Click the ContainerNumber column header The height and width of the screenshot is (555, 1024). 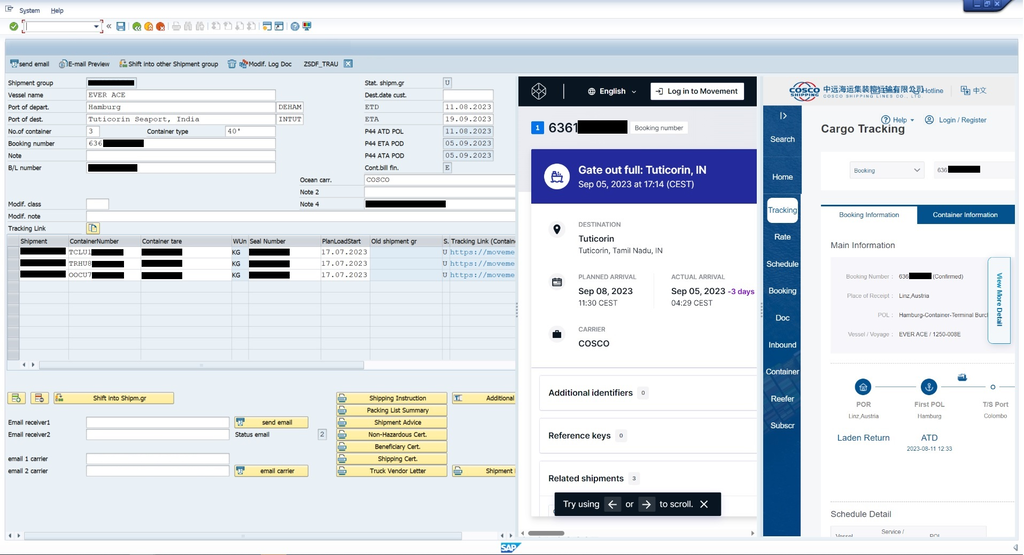point(104,241)
